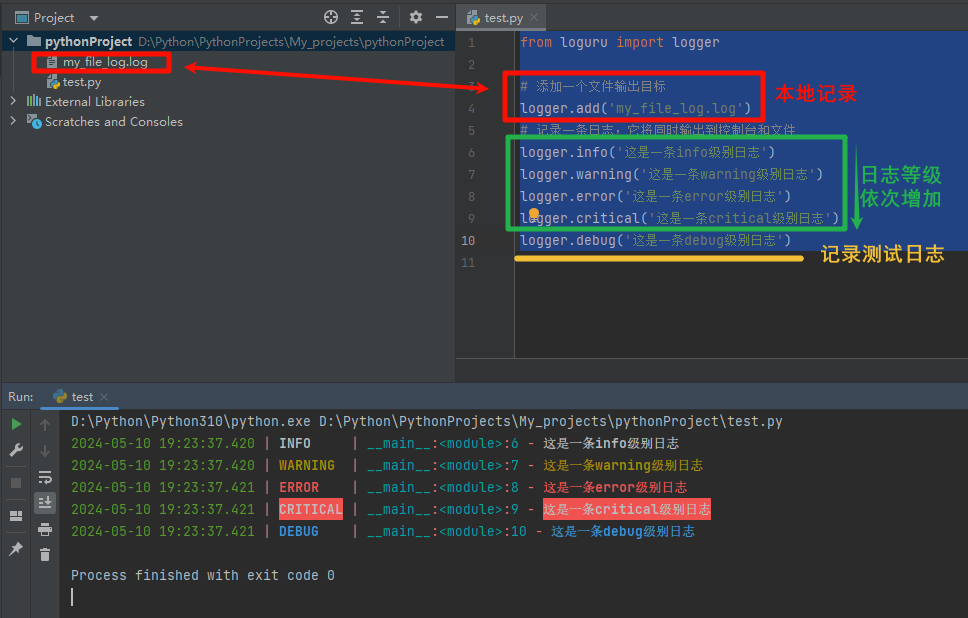
Task: Click line number 6 in gutter
Action: pyautogui.click(x=472, y=152)
